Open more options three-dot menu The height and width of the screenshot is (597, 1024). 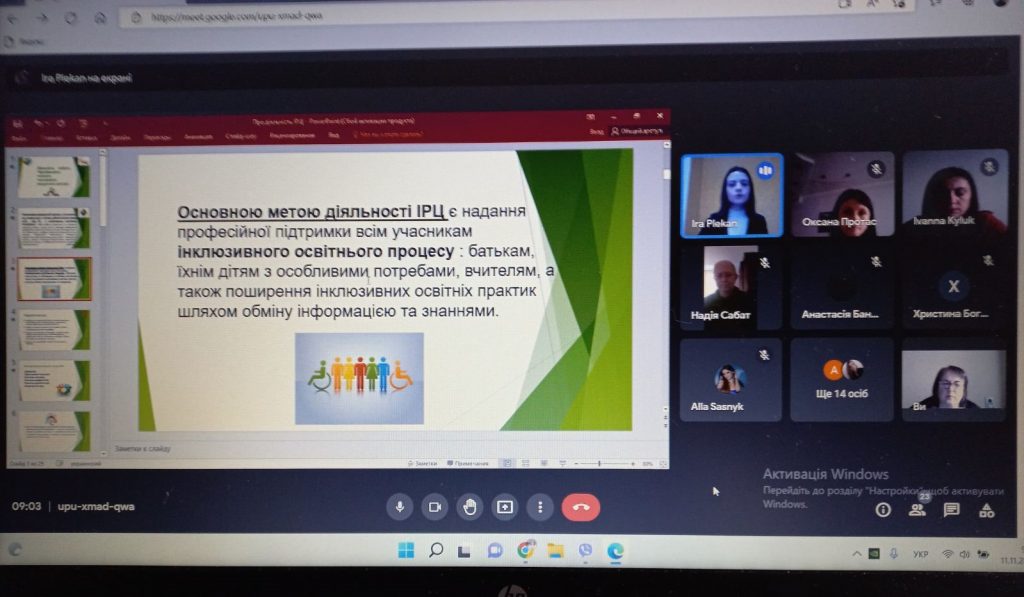(x=540, y=507)
